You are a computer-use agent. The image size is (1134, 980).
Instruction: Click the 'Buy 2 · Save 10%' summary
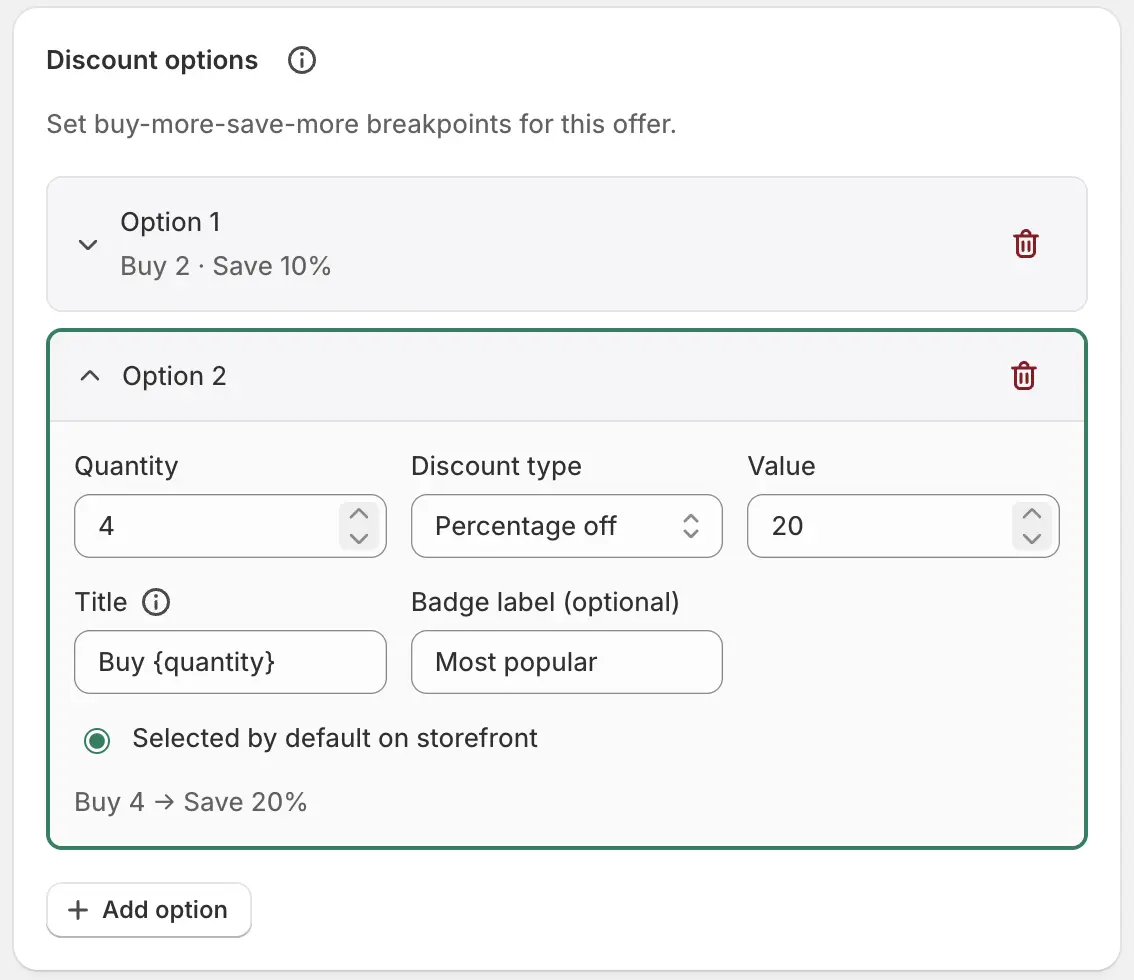226,266
